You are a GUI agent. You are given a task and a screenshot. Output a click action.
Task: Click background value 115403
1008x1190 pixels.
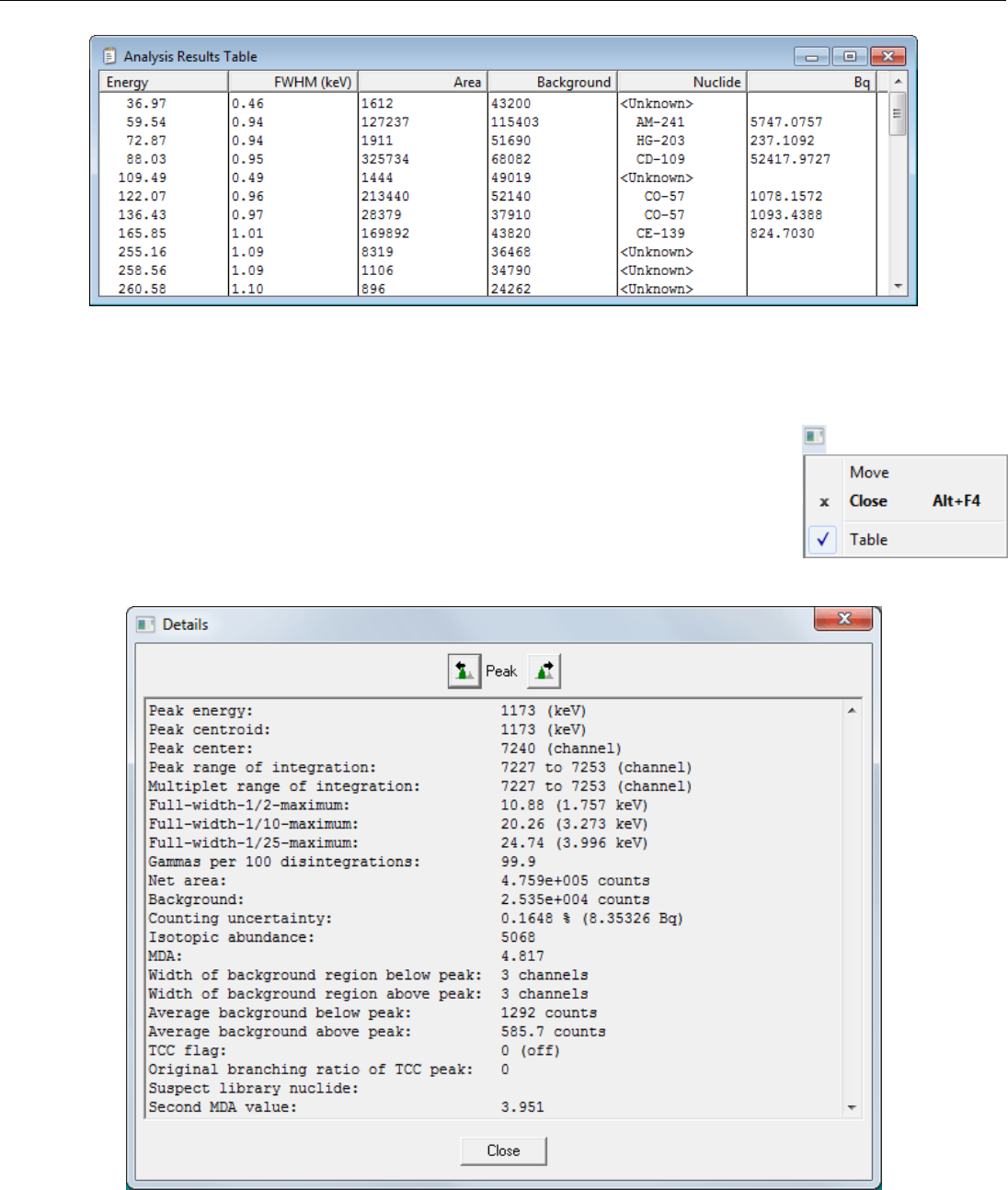coord(515,122)
